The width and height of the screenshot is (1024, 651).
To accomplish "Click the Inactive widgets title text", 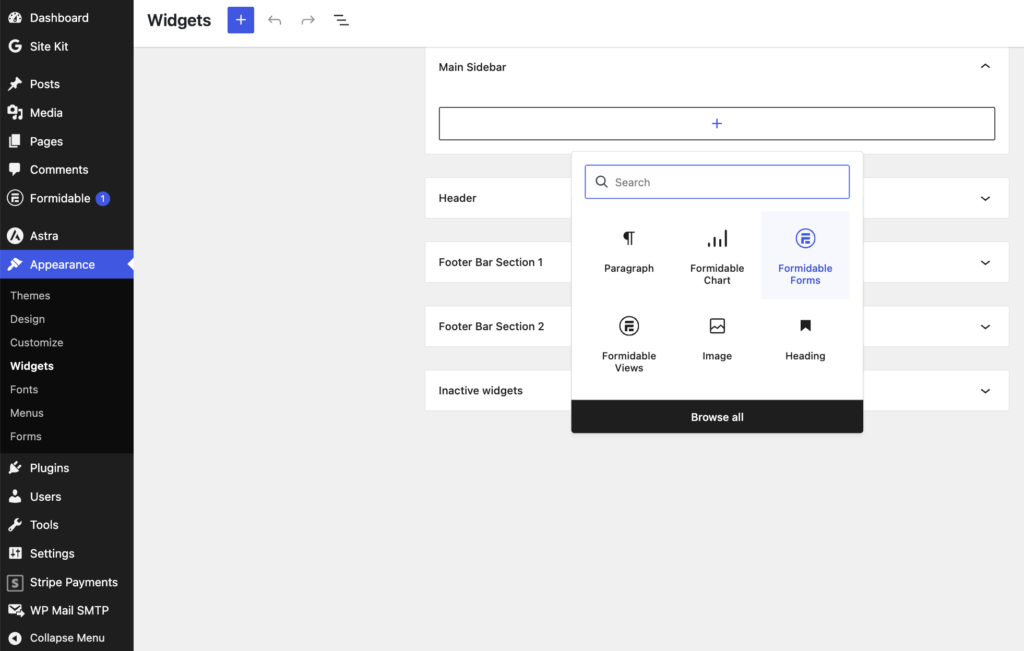I will pos(481,390).
